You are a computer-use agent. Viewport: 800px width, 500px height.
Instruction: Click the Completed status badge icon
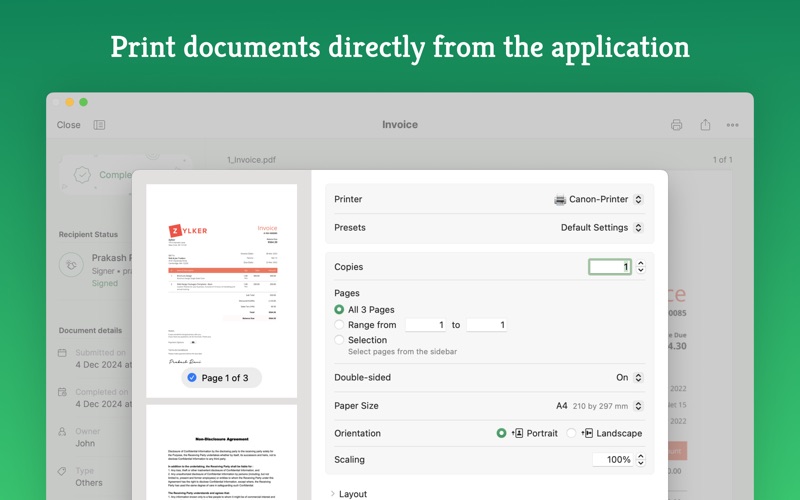point(82,175)
